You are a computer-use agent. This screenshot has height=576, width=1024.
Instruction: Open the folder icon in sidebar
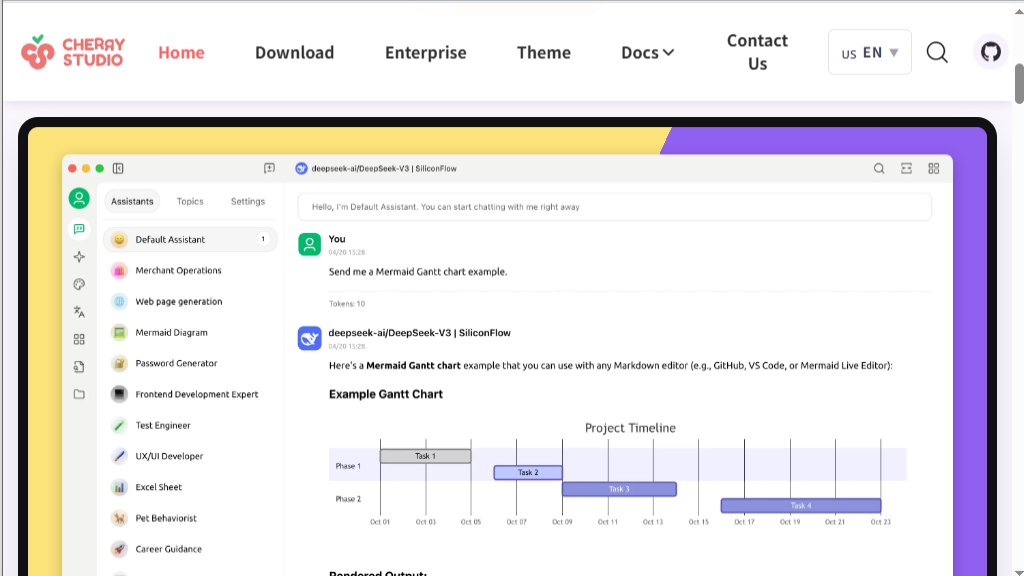79,394
